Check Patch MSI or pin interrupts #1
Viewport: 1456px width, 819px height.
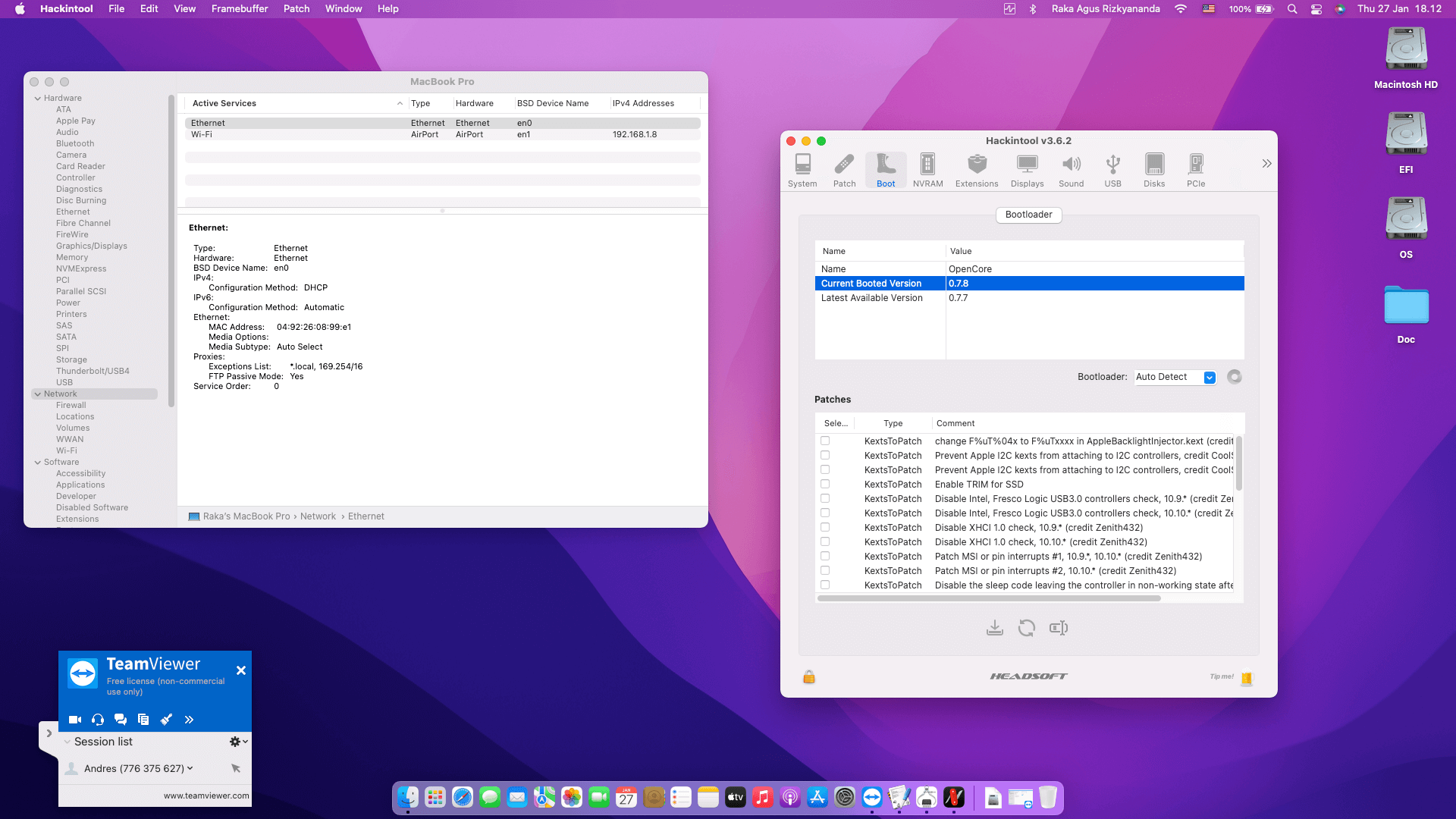(x=825, y=557)
